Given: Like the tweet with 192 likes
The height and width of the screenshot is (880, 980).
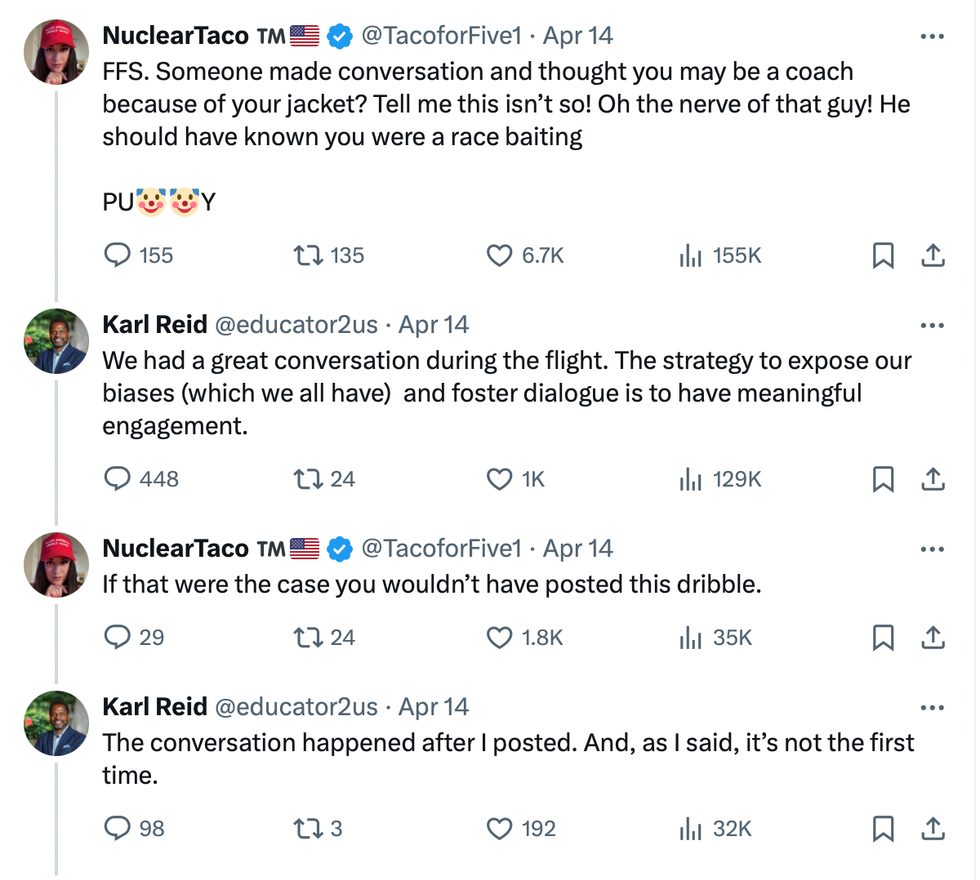Looking at the screenshot, I should point(499,828).
